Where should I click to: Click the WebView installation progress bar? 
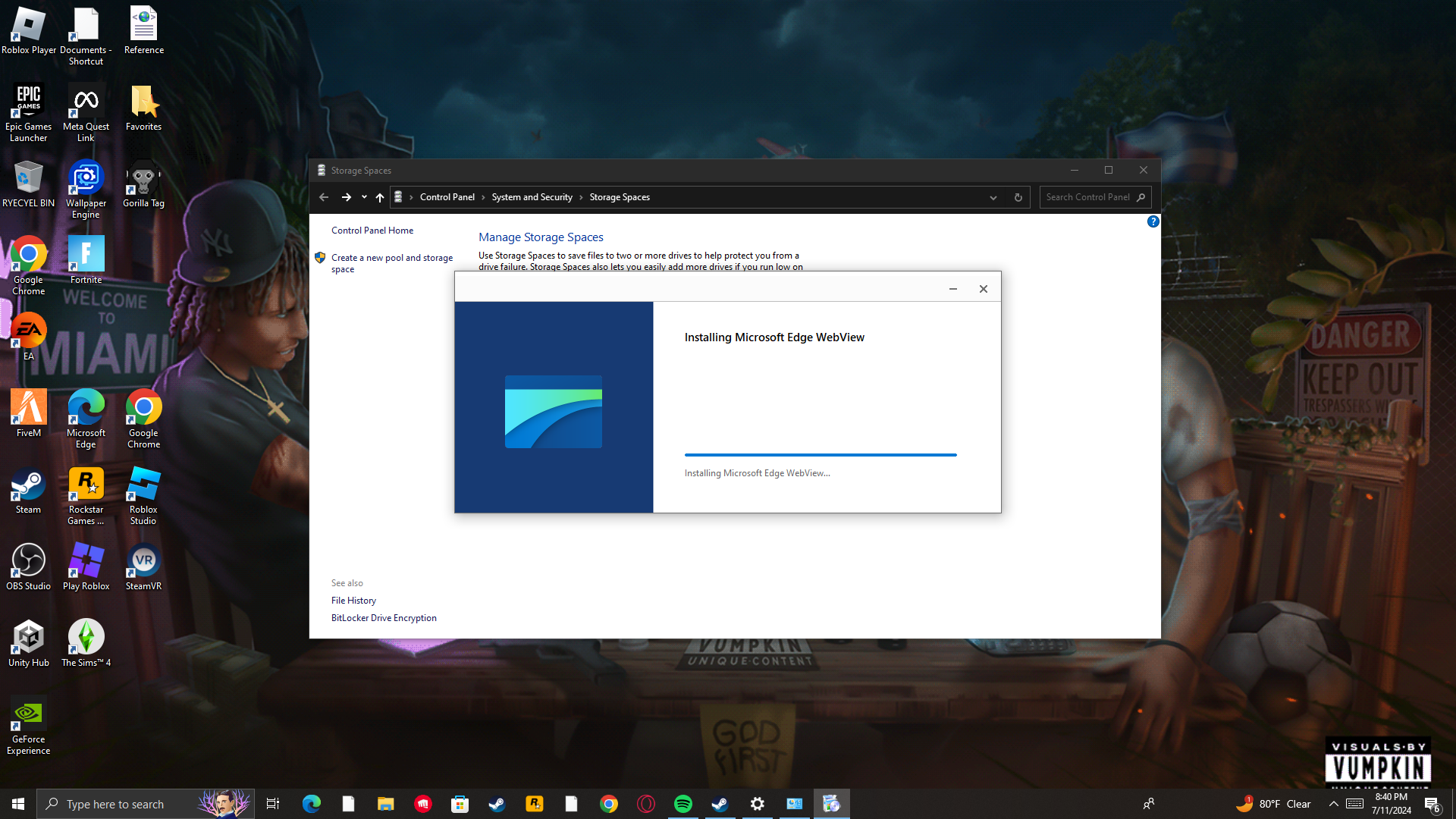[x=820, y=455]
